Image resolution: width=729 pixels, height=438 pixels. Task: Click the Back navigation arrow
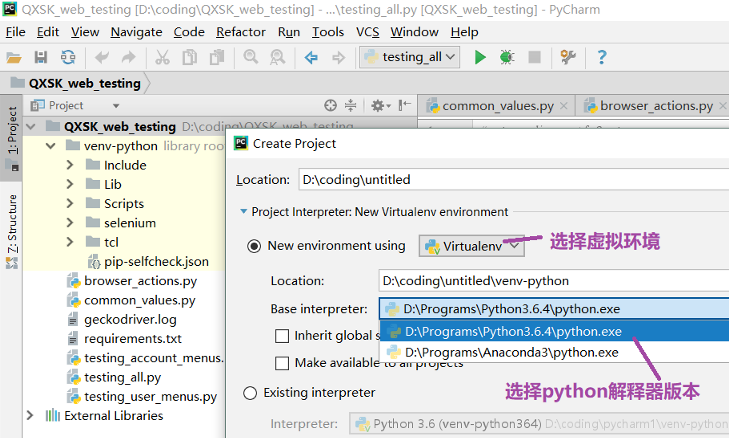(311, 58)
